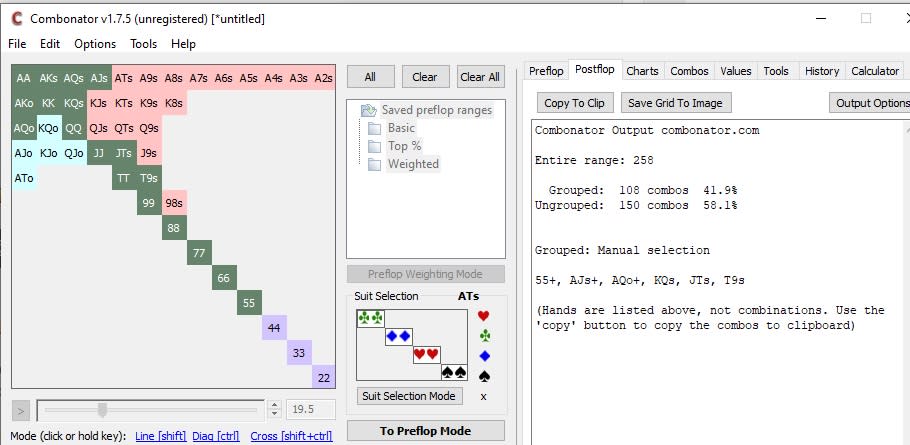Select the AA hand cell
The image size is (910, 445).
pos(24,78)
